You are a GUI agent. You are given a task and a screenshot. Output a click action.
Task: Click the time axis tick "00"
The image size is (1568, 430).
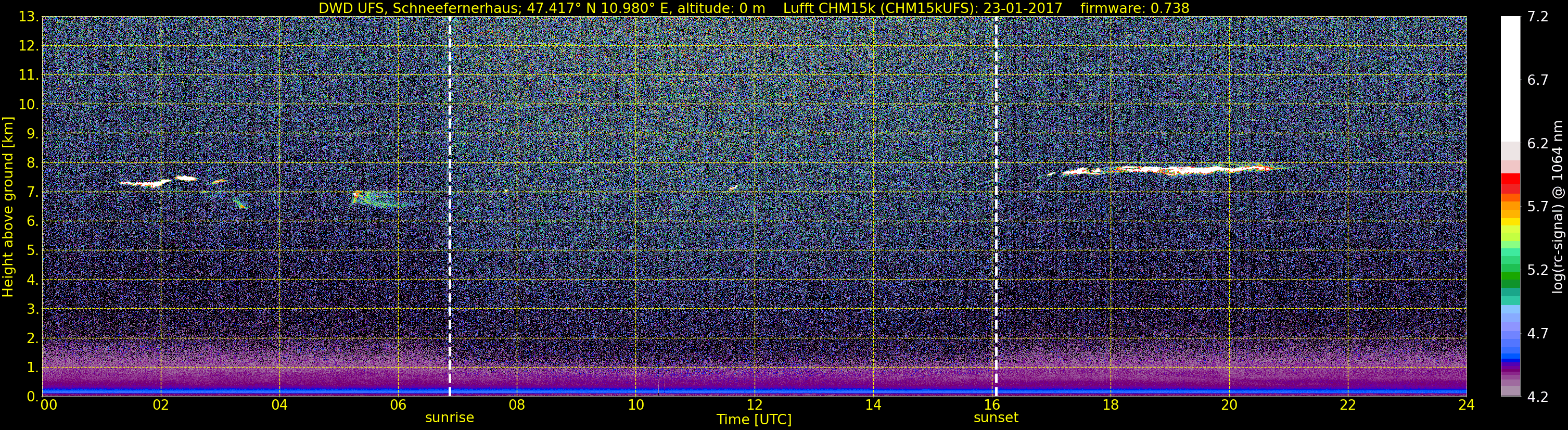point(49,406)
